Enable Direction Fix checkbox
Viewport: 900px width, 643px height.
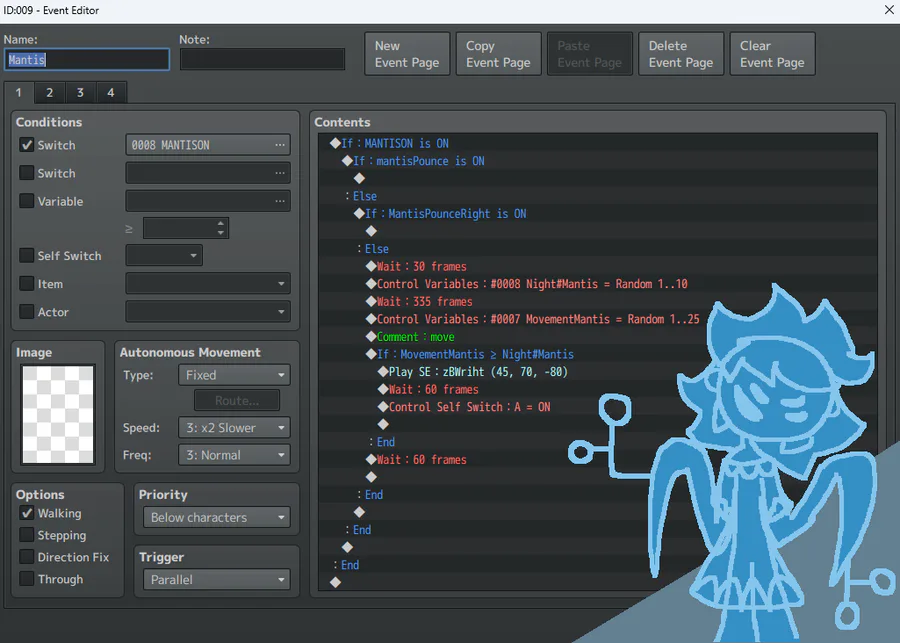point(26,557)
